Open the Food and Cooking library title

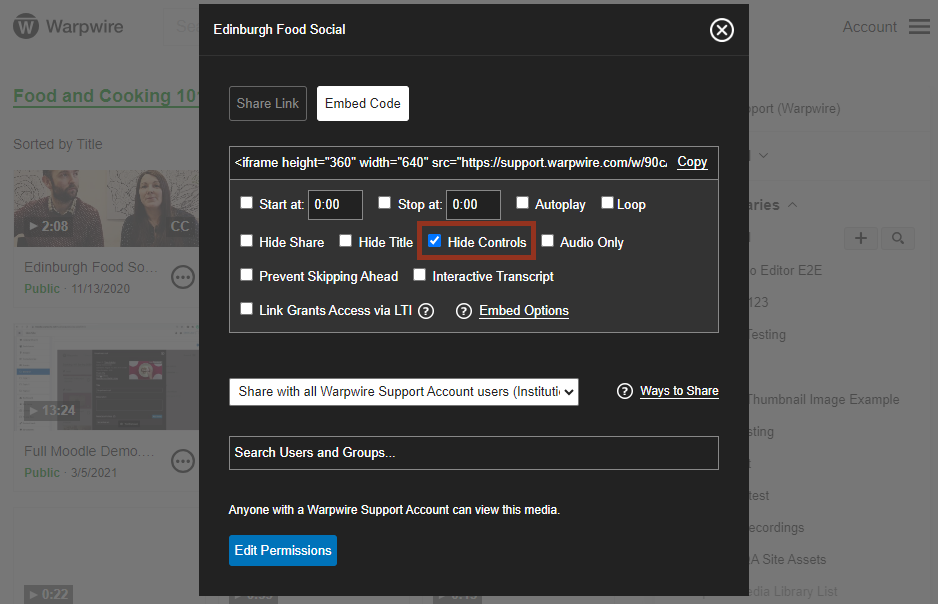point(106,96)
